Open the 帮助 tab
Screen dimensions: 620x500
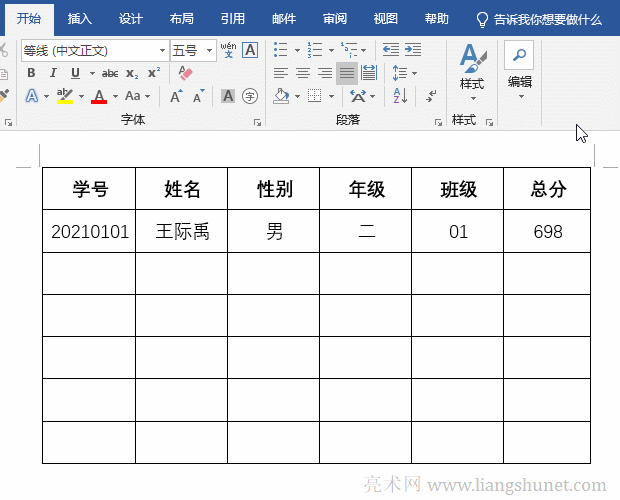click(x=437, y=19)
